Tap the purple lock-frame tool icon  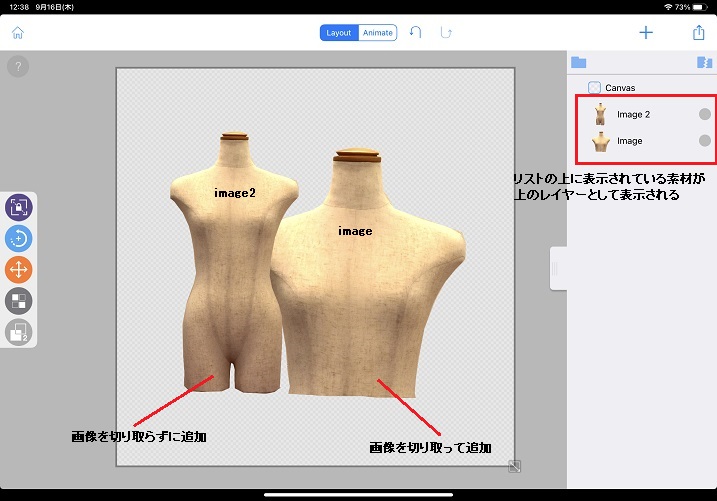20,208
